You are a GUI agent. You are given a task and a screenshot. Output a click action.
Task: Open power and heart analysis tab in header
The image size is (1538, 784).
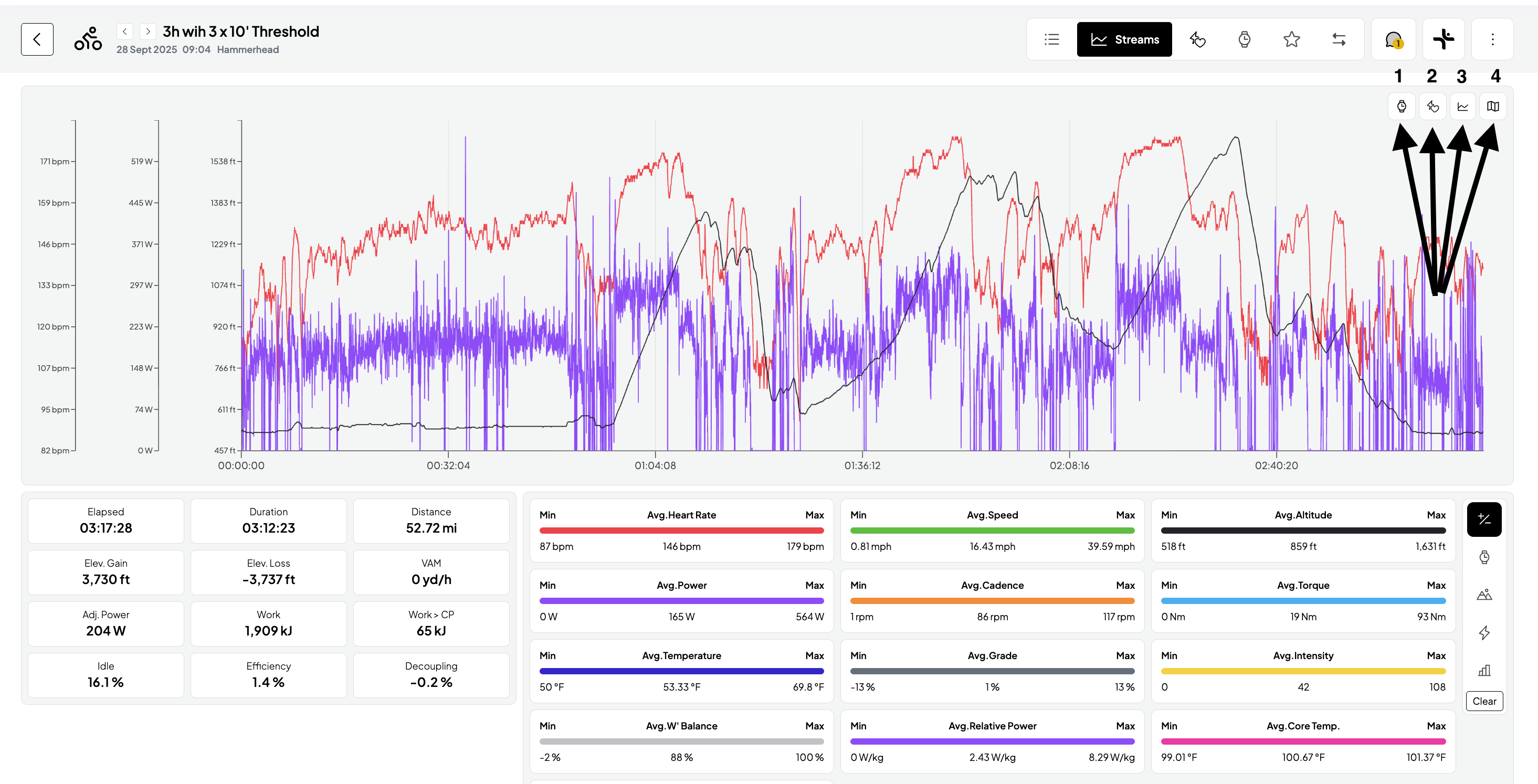coord(1197,39)
